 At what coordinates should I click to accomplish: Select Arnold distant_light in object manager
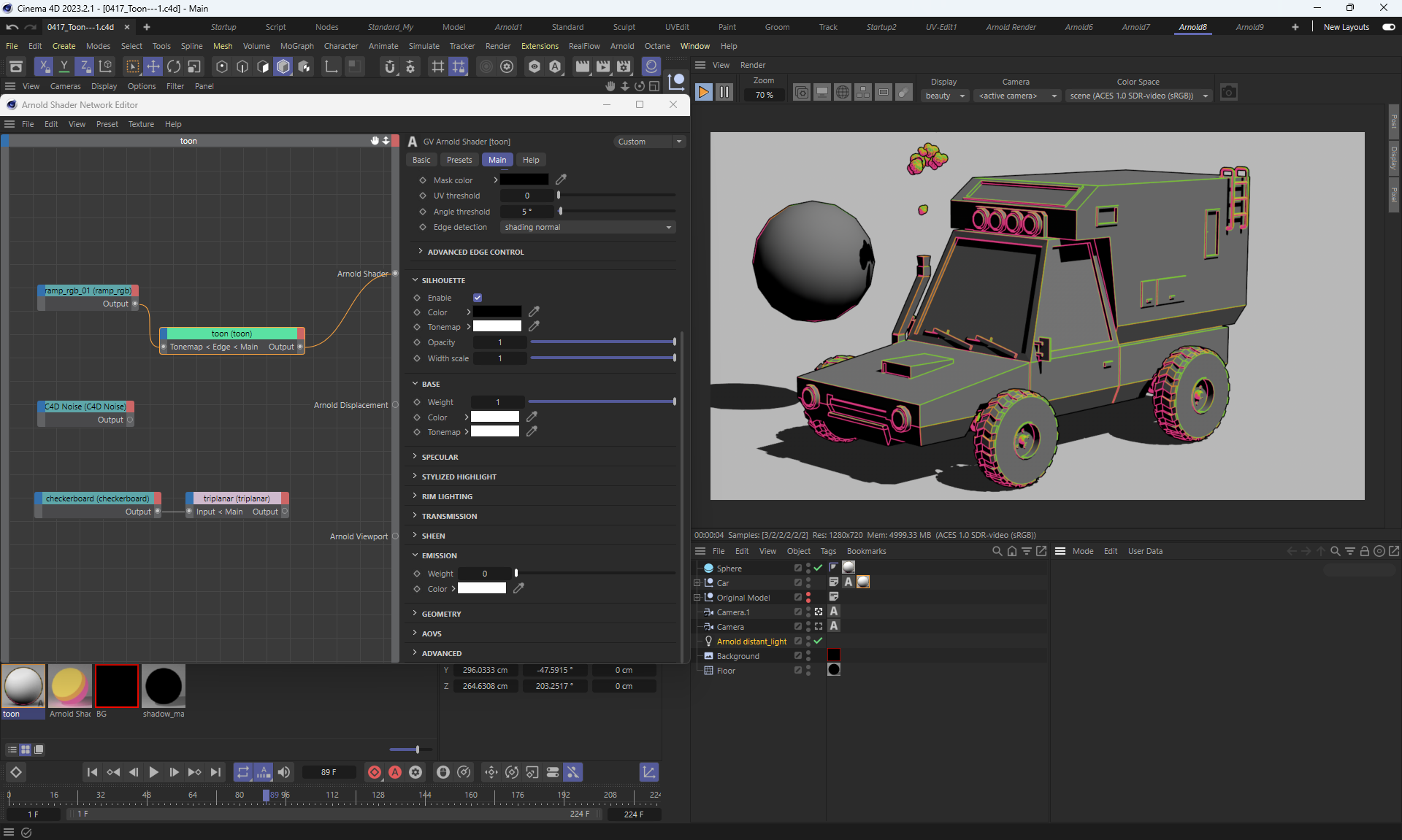[751, 641]
